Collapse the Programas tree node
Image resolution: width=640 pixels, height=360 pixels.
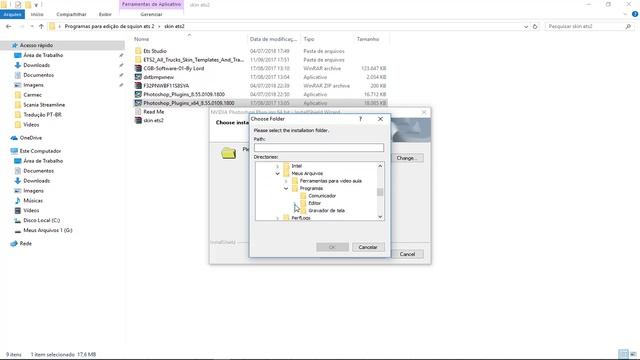(286, 188)
